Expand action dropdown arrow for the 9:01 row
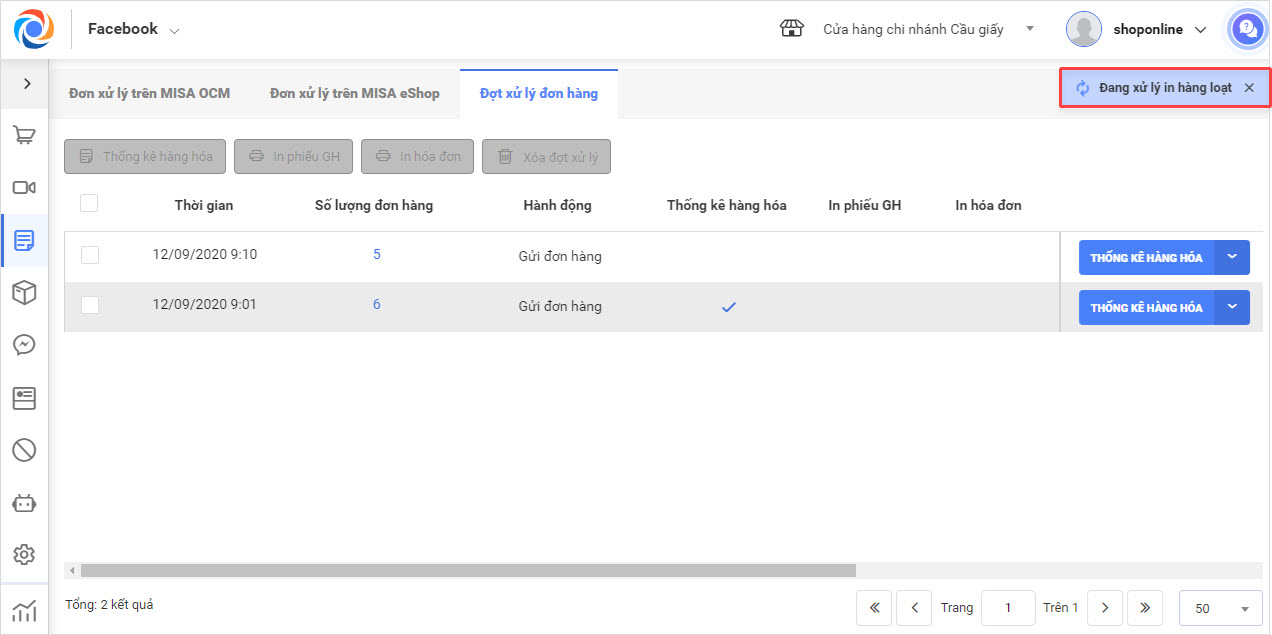The width and height of the screenshot is (1272, 635). 1232,307
